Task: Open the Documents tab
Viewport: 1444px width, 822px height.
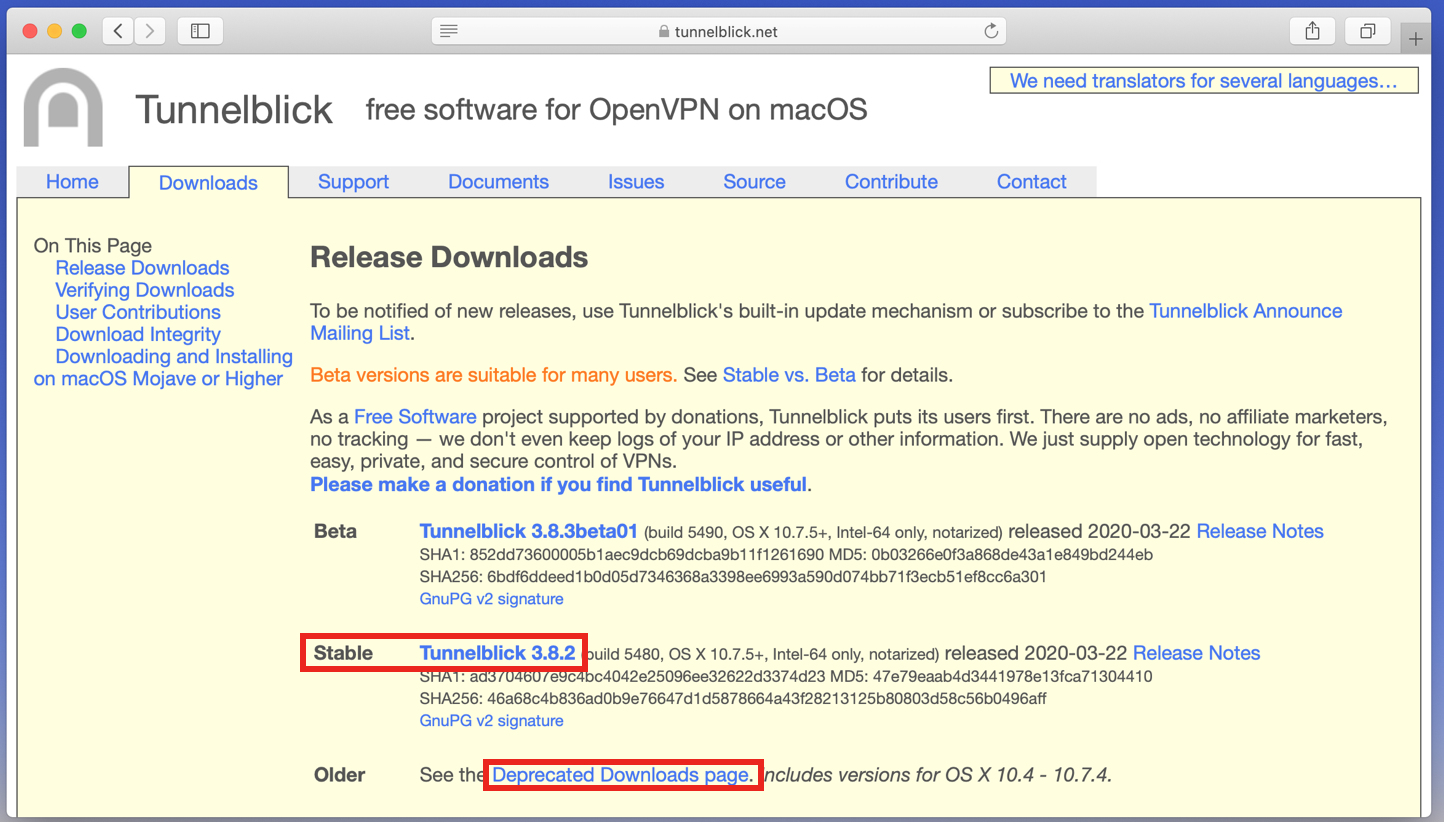Action: click(x=498, y=181)
